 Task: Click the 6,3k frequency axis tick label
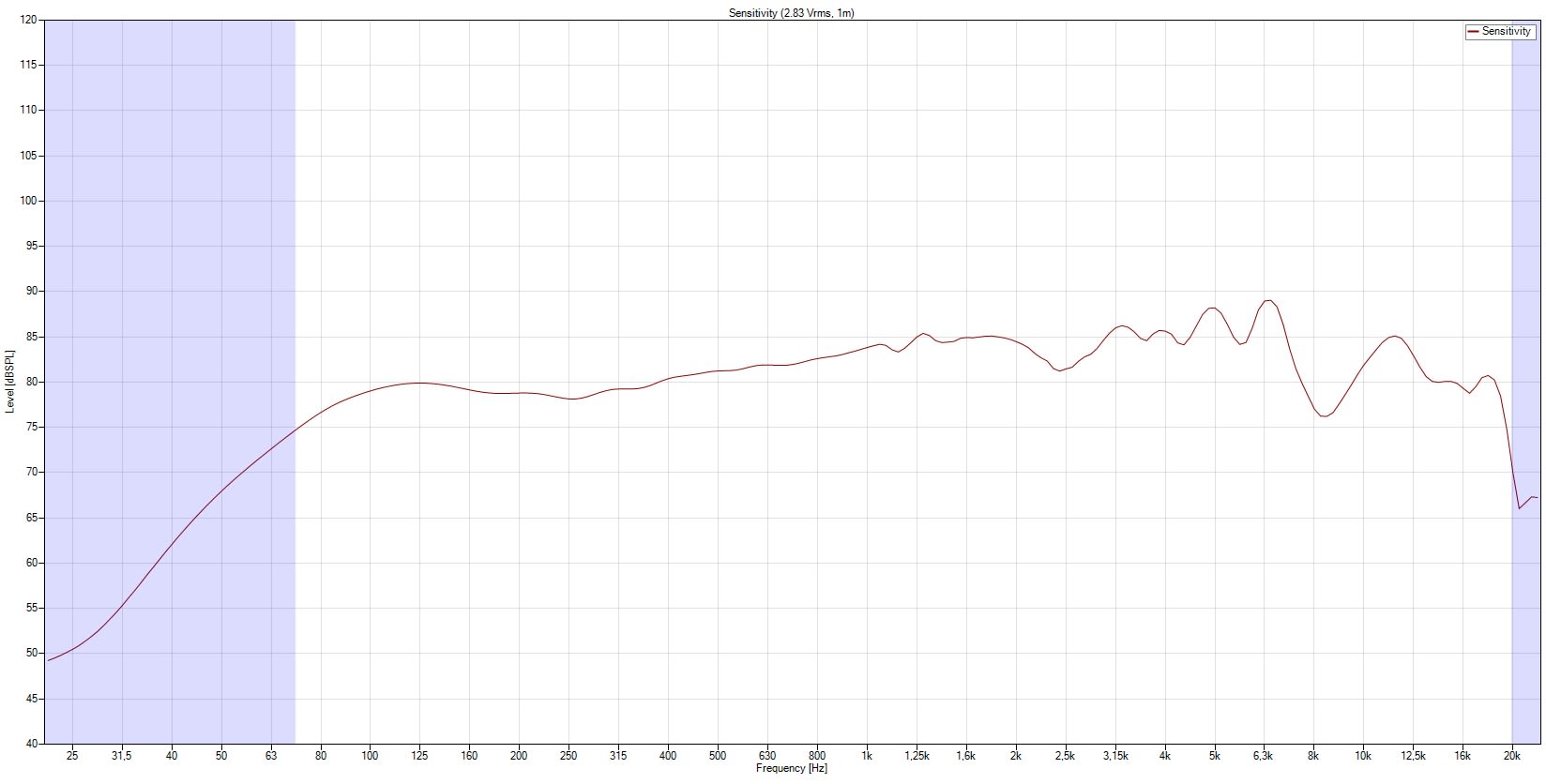1264,756
